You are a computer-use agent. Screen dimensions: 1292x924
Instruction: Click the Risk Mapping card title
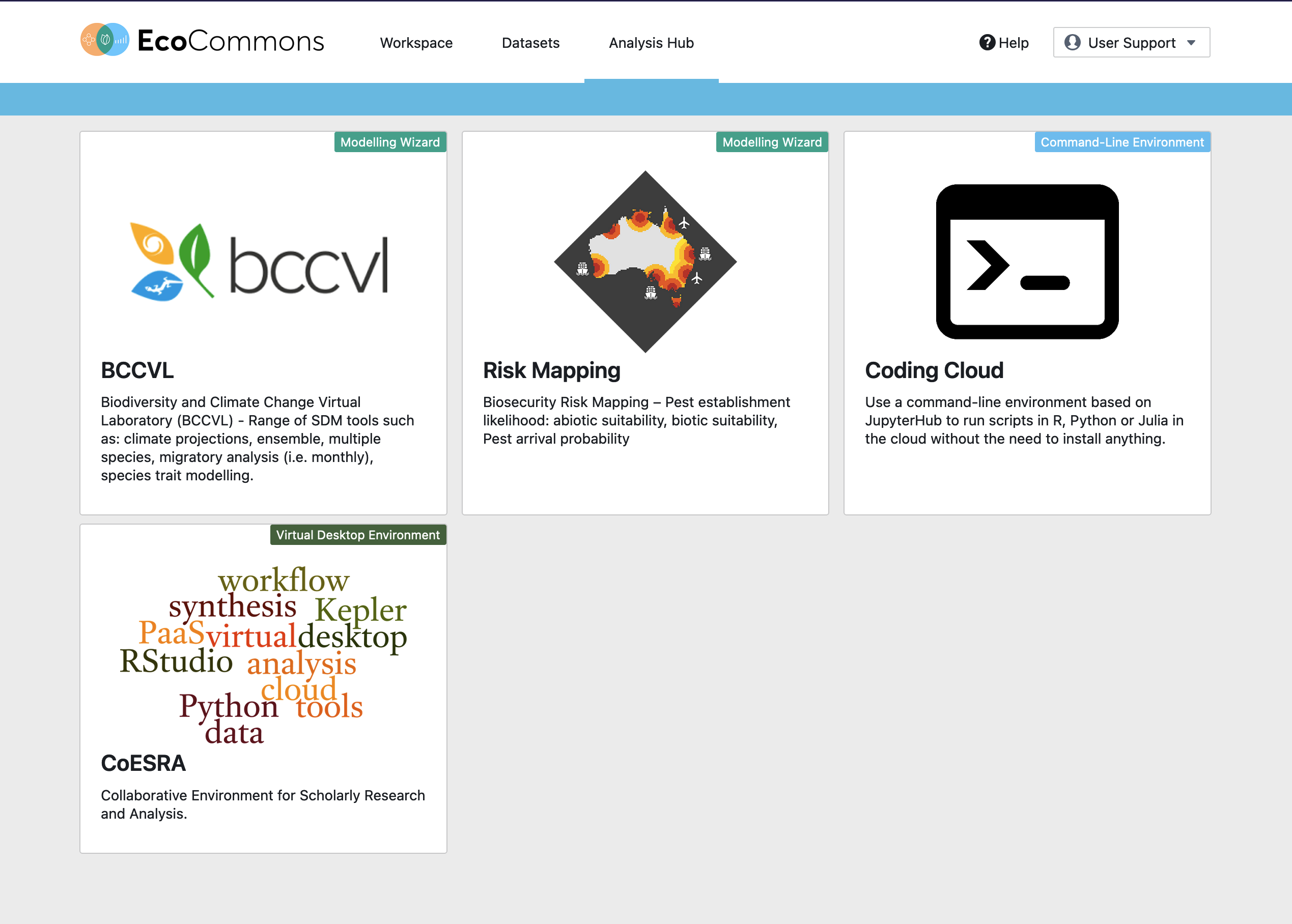tap(551, 370)
